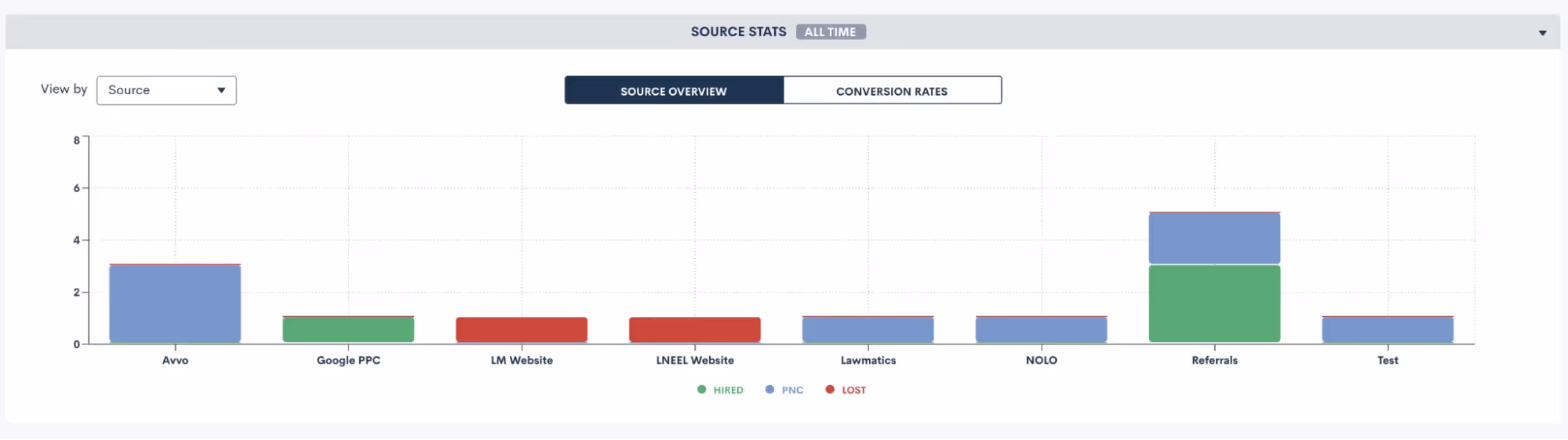This screenshot has height=440, width=1568.
Task: Click the Referrals axis label
Action: click(1215, 360)
